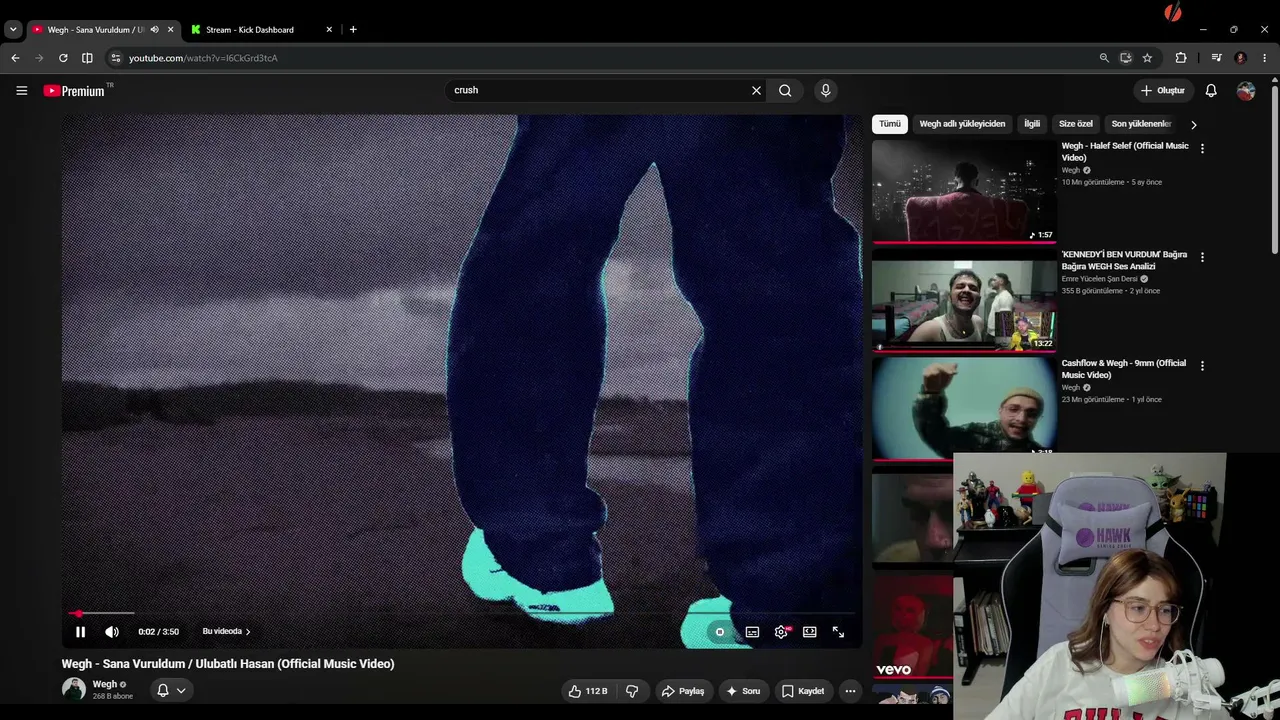Screen dimensions: 1280x720
Task: Open a new browser tab
Action: coord(353,30)
